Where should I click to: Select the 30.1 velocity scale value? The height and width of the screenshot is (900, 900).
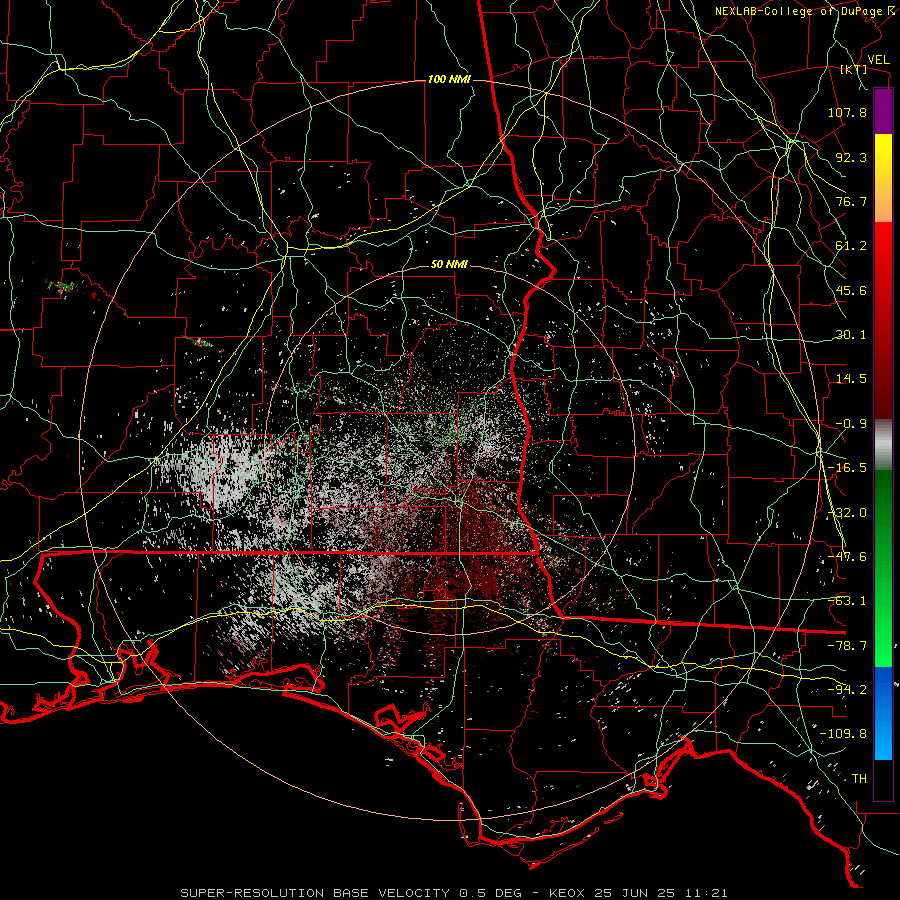[x=851, y=335]
